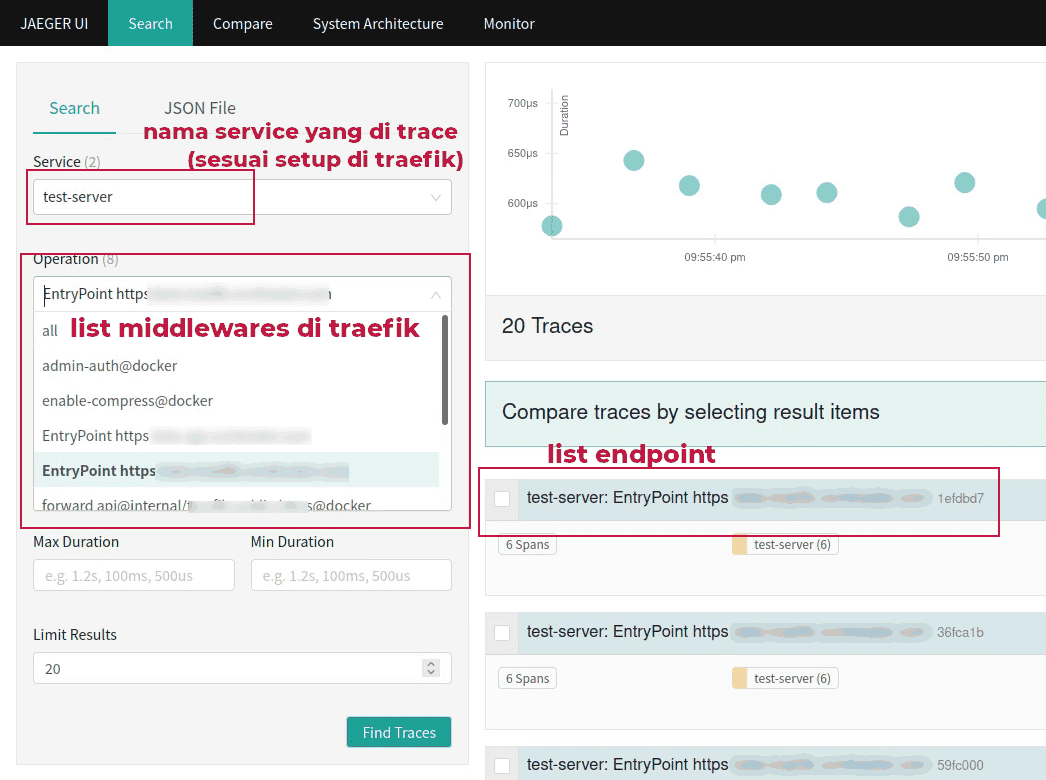
Task: Tick the checkbox for trace 36fca1b
Action: [x=502, y=633]
